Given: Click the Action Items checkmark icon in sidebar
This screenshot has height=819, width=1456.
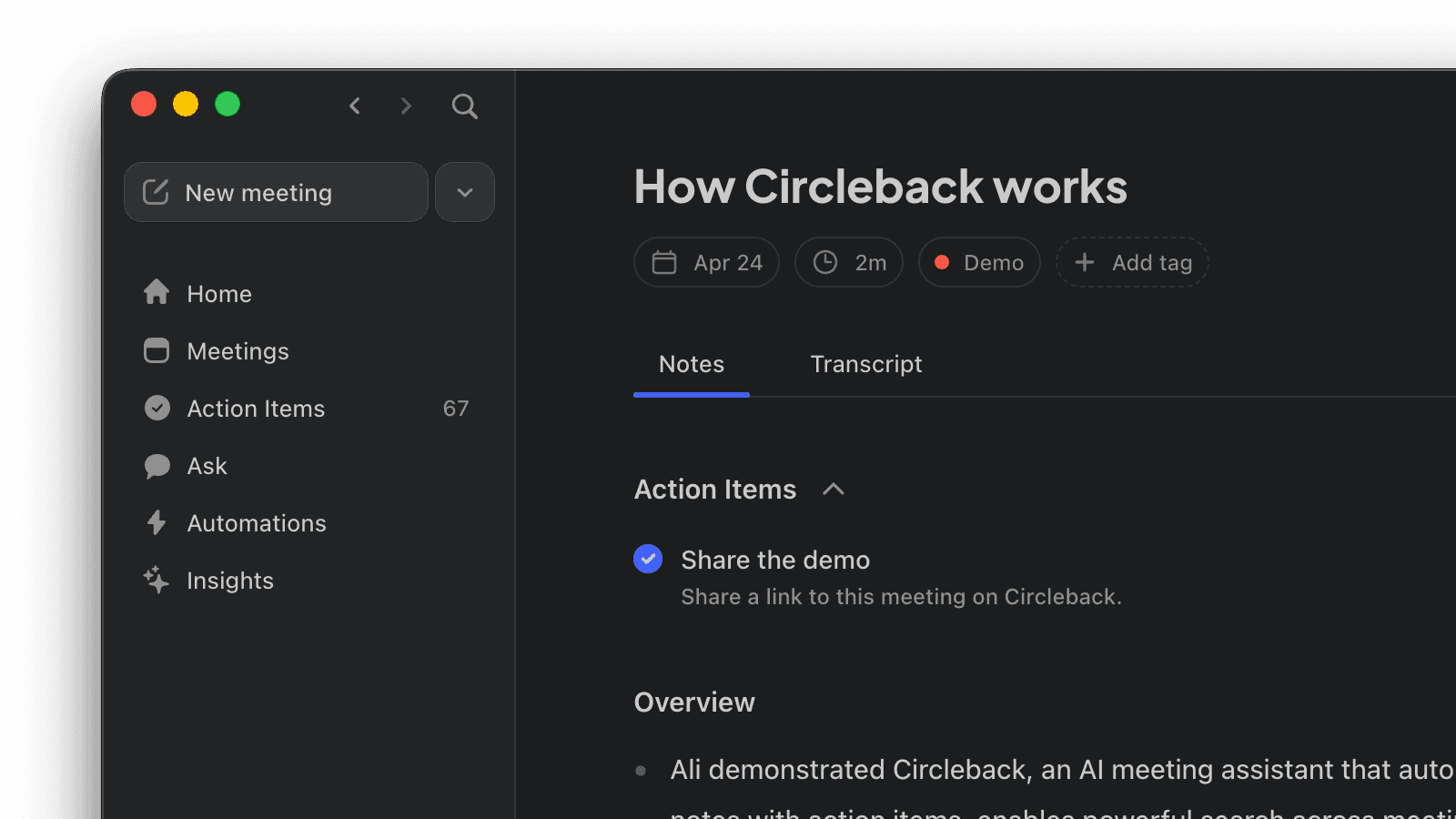Looking at the screenshot, I should click(x=157, y=408).
